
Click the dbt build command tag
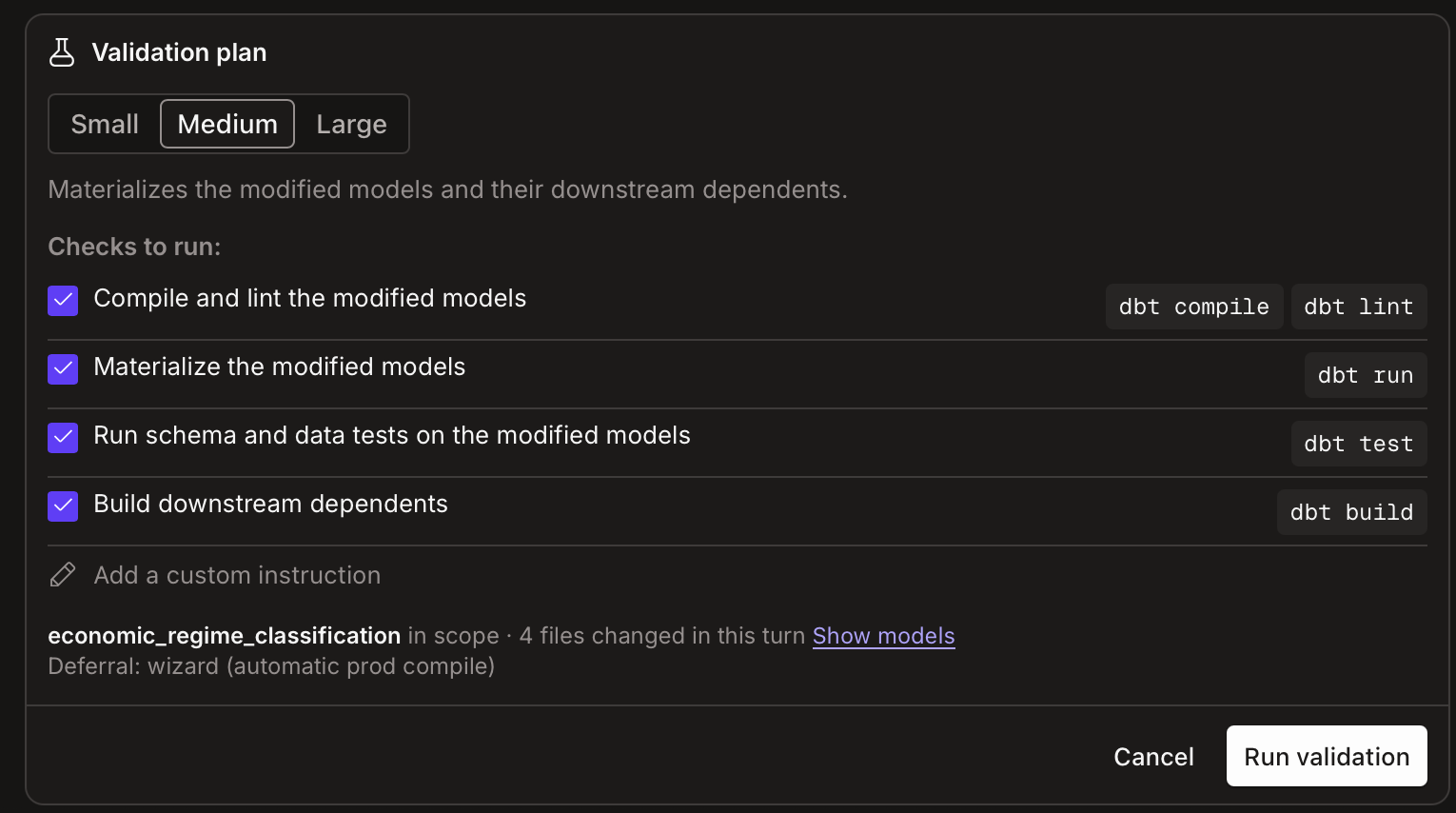point(1352,512)
